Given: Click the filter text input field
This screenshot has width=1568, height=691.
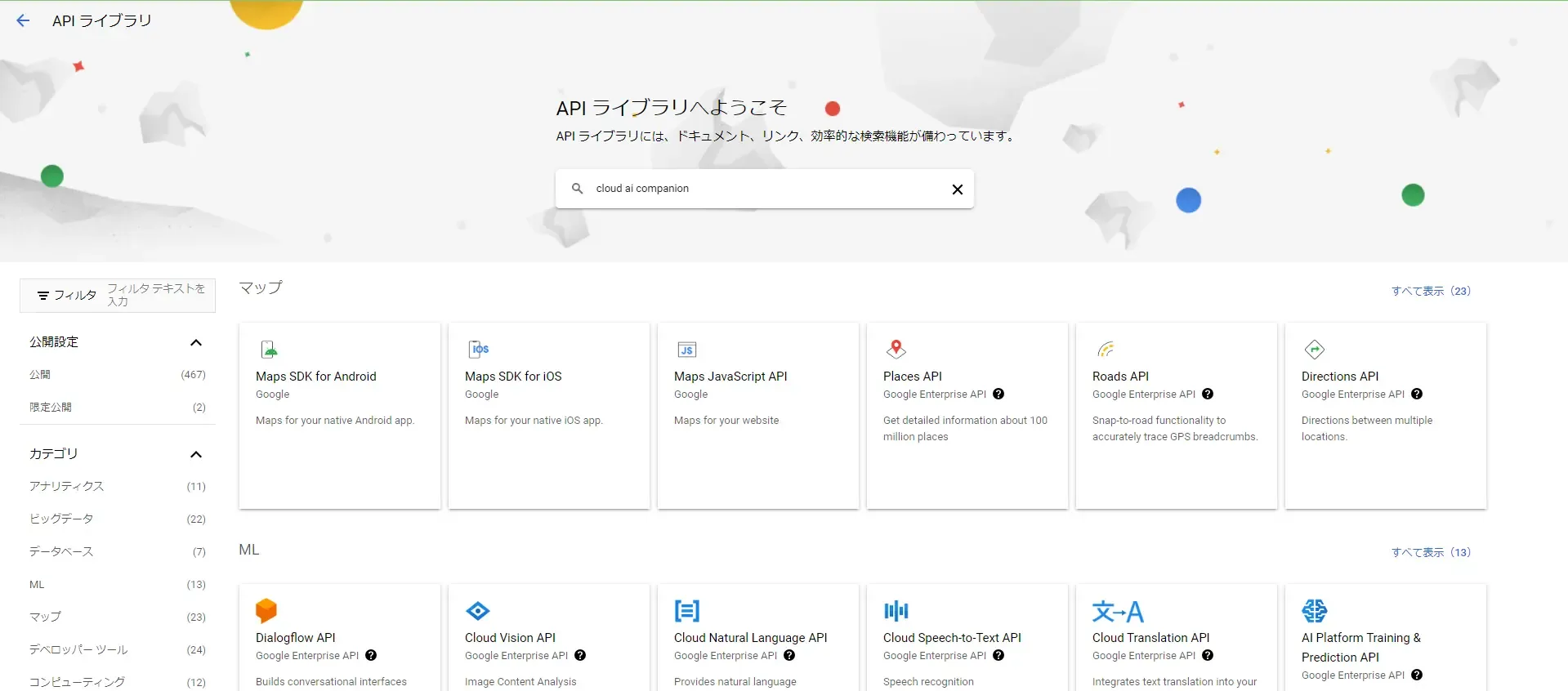Looking at the screenshot, I should pyautogui.click(x=158, y=295).
